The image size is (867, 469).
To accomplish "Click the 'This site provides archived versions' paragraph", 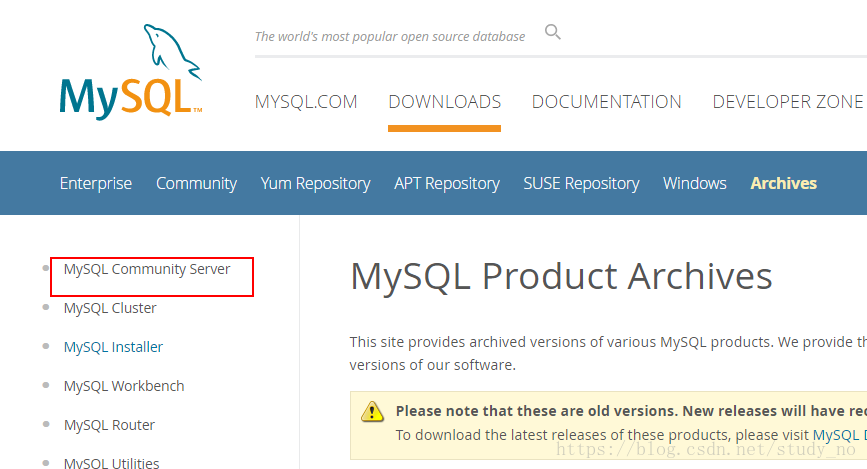I will [x=608, y=353].
